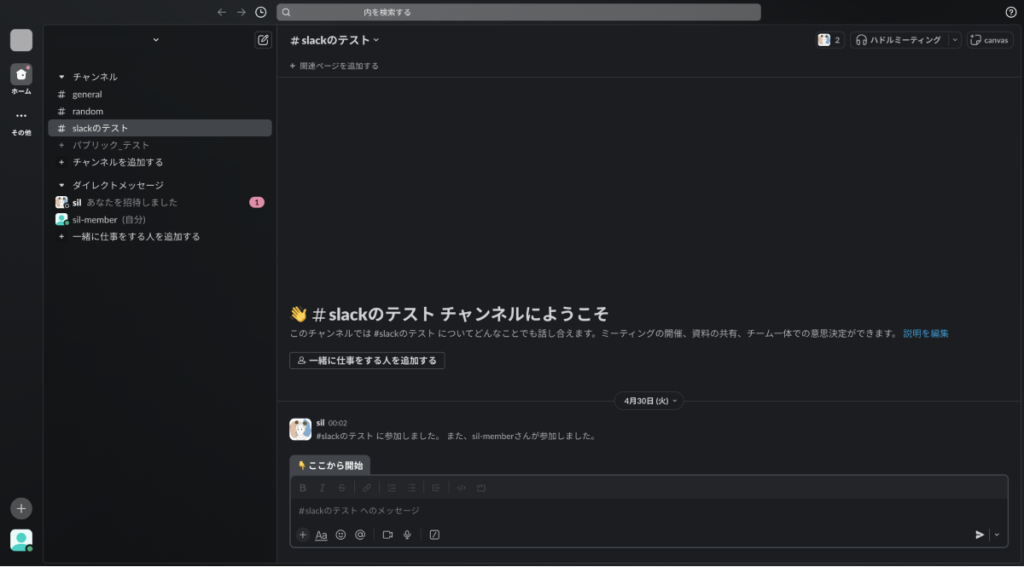This screenshot has height=567, width=1024.
Task: Collapse the チャンネル section
Action: (x=62, y=77)
